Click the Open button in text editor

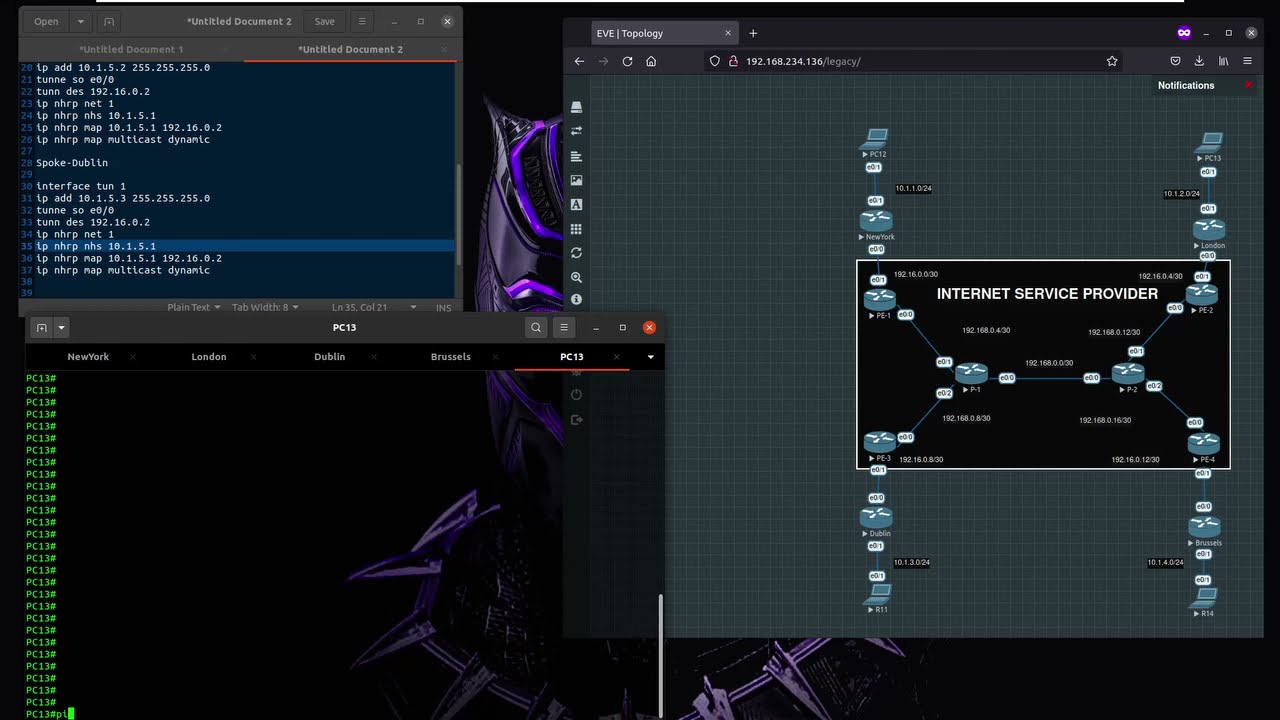click(x=46, y=21)
